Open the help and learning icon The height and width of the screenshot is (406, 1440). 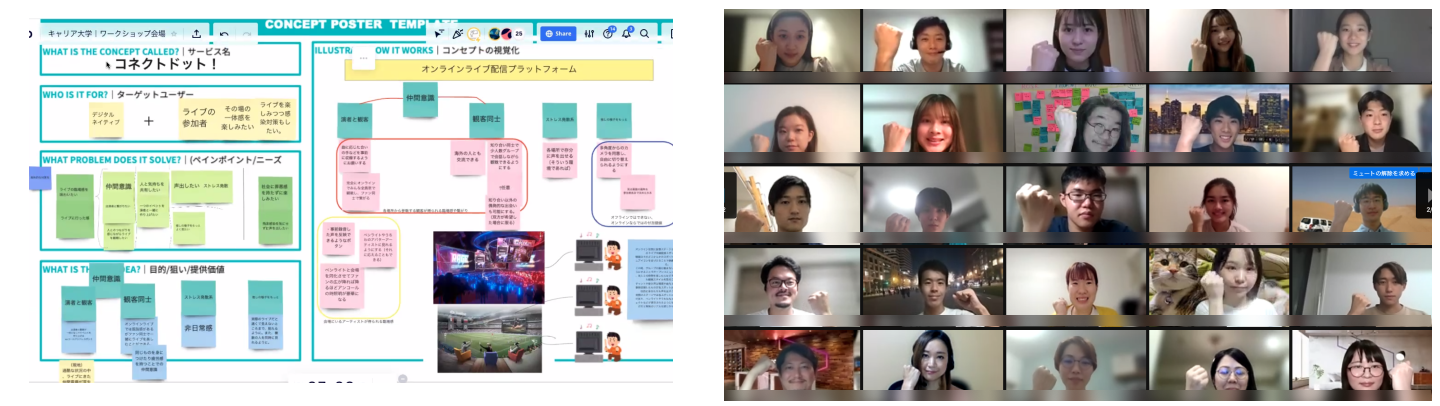pyautogui.click(x=610, y=34)
